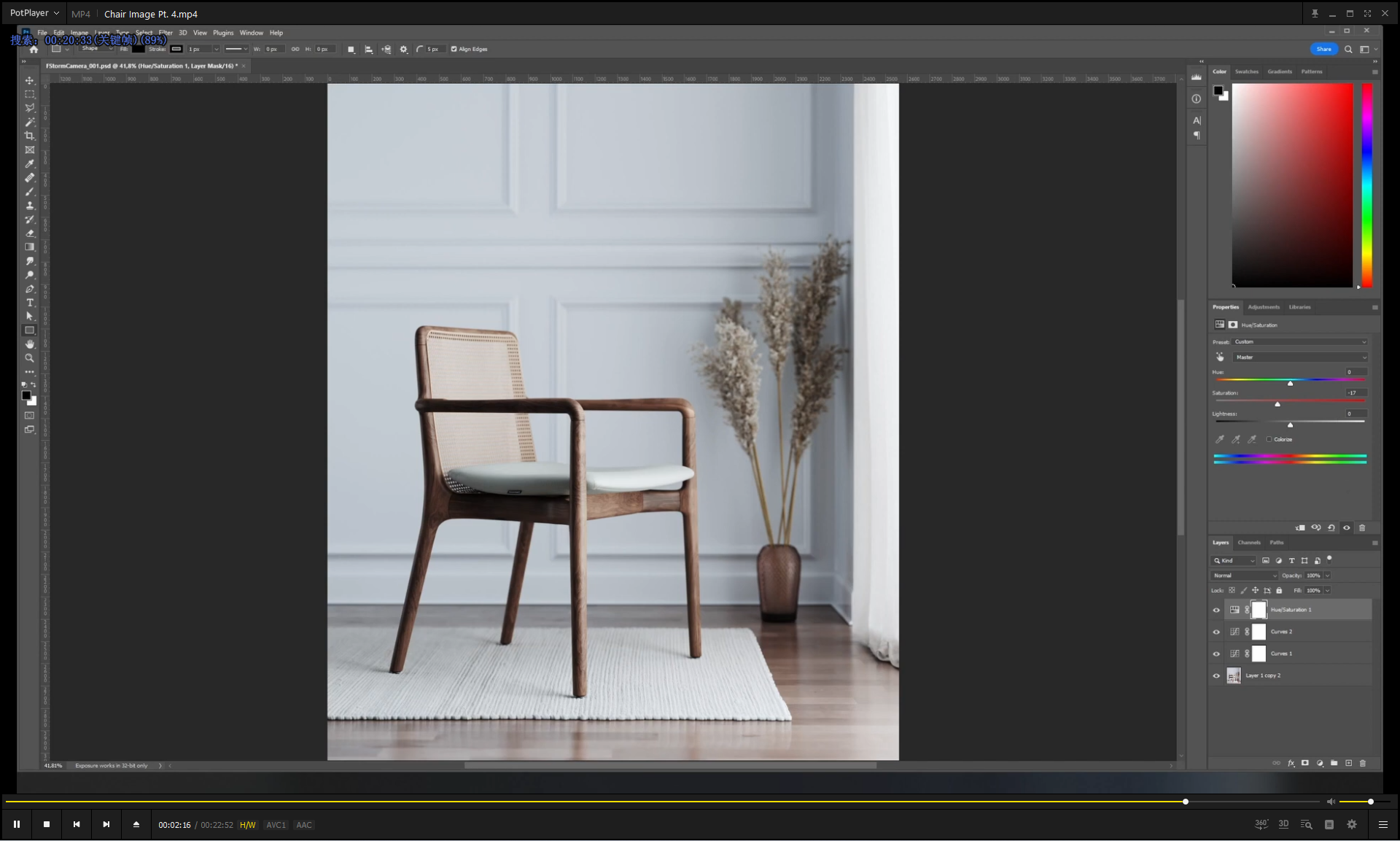
Task: Select the Rectangular Marquee tool
Action: point(30,94)
